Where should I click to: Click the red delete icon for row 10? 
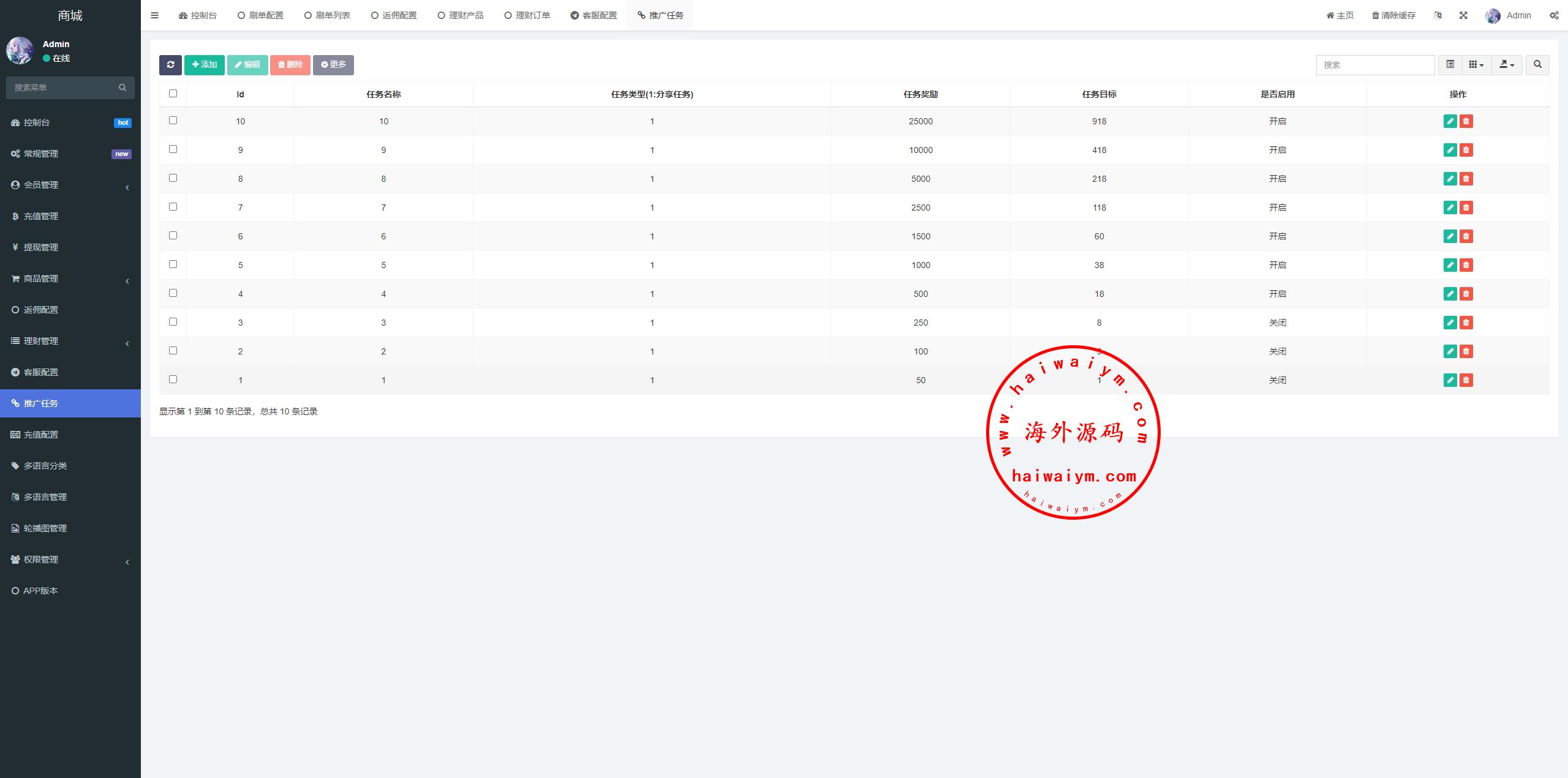pos(1466,121)
